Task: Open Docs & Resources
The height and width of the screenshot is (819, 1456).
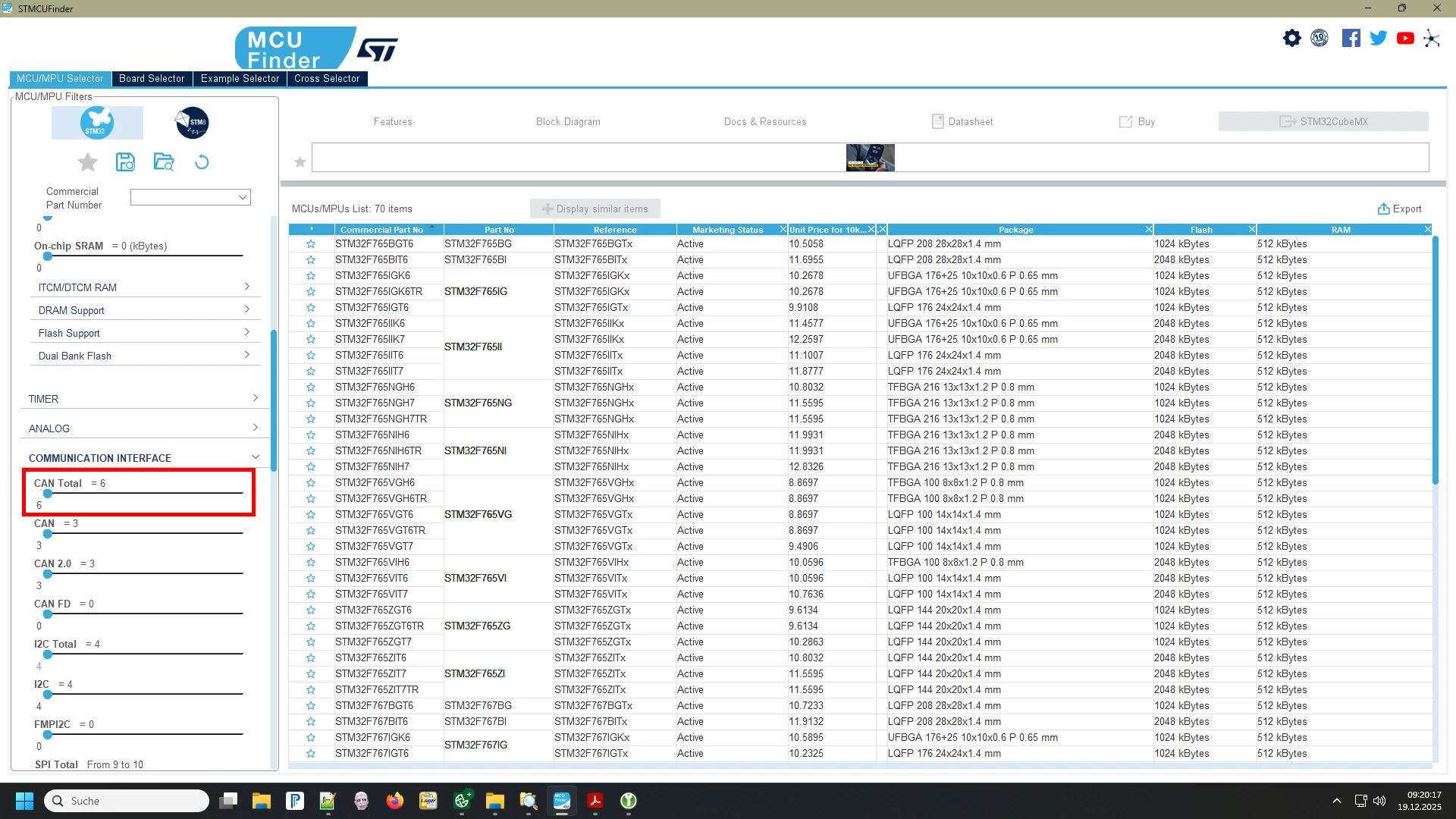Action: point(765,121)
